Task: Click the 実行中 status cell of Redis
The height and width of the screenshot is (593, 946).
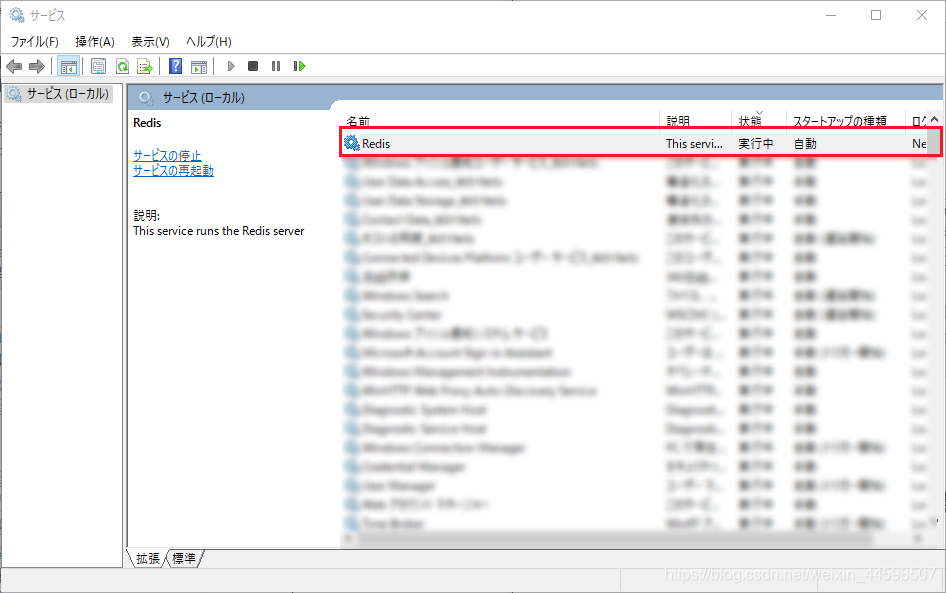Action: (756, 144)
